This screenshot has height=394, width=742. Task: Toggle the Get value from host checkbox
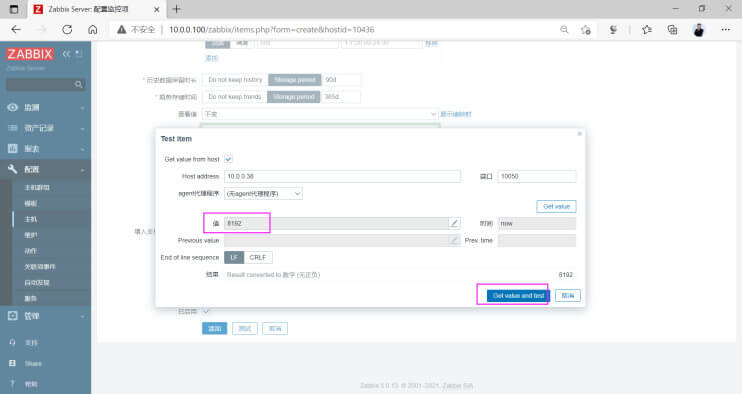click(x=228, y=159)
